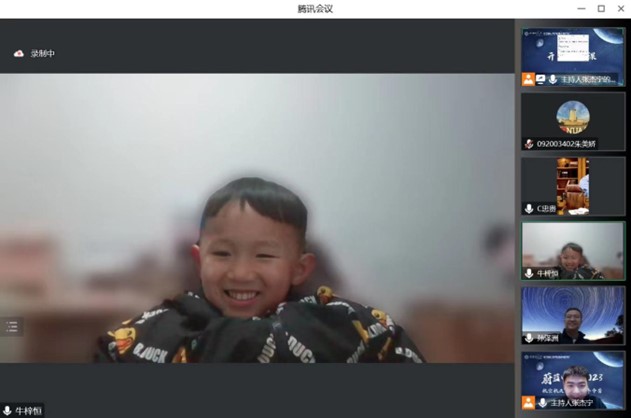Click orange host badge on bottom 张杰宁 tile
This screenshot has height=418, width=631.
click(x=528, y=402)
